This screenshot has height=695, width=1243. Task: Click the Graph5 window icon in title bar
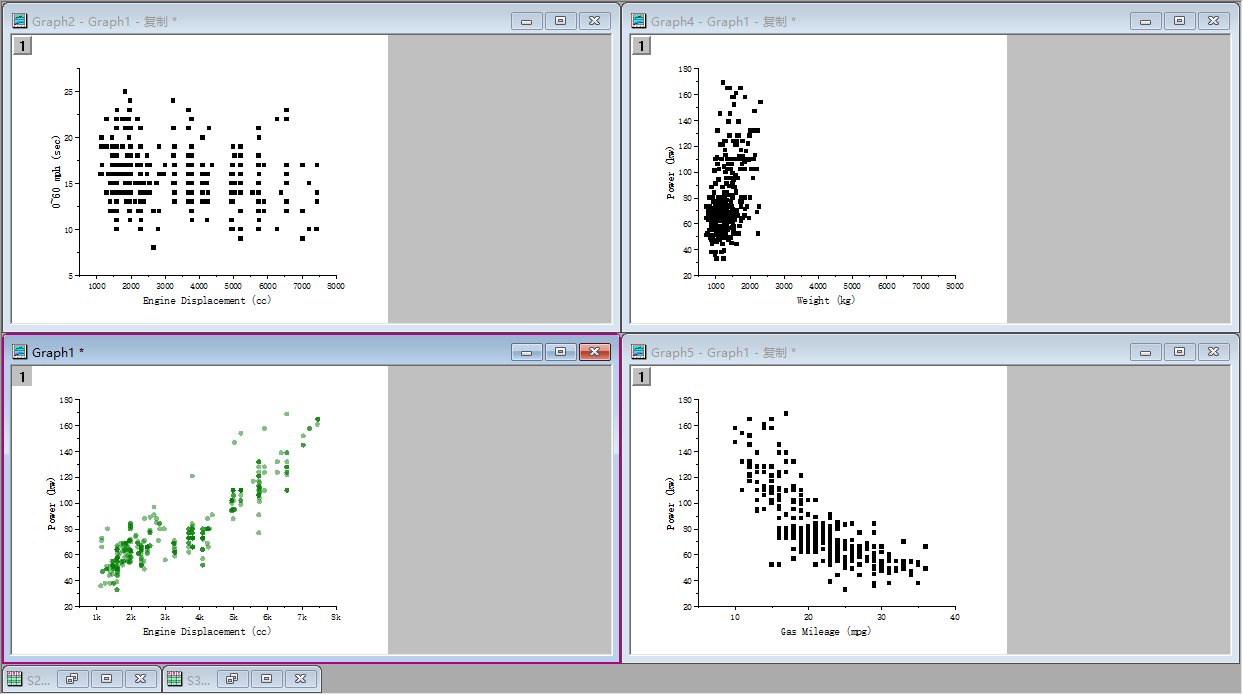[638, 352]
